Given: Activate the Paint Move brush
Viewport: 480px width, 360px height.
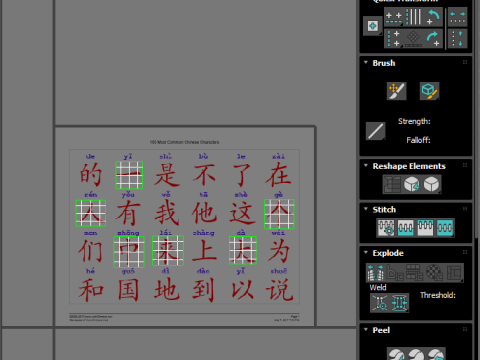Looking at the screenshot, I should pyautogui.click(x=397, y=91).
